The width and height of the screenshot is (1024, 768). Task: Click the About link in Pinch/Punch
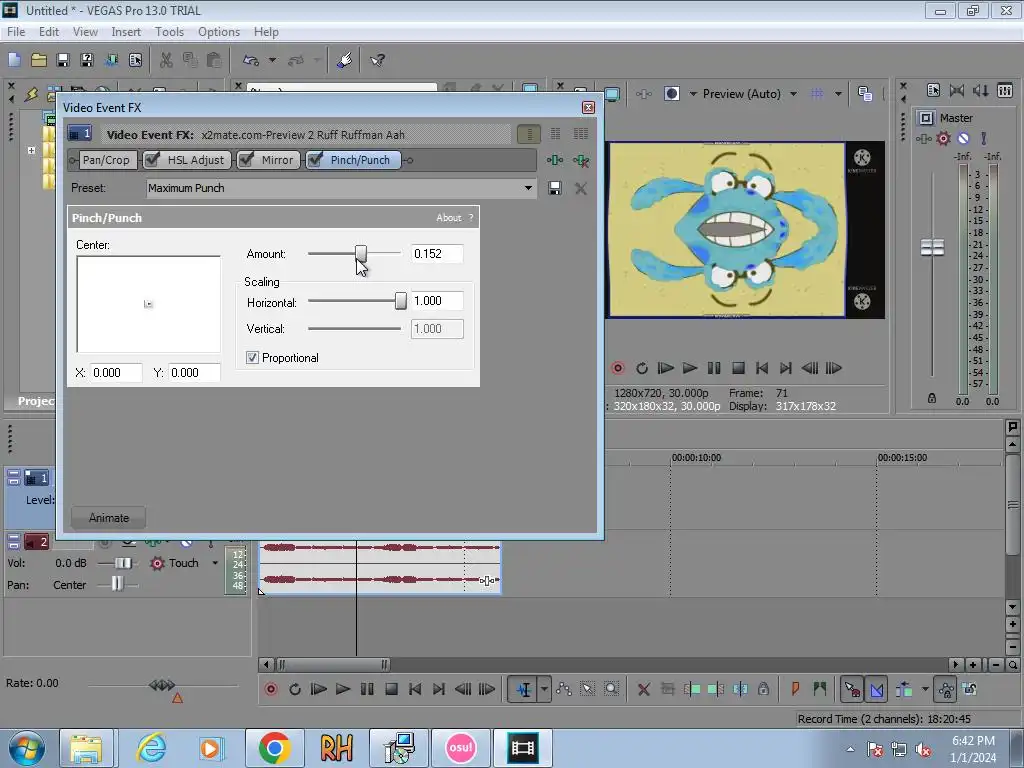[449, 217]
